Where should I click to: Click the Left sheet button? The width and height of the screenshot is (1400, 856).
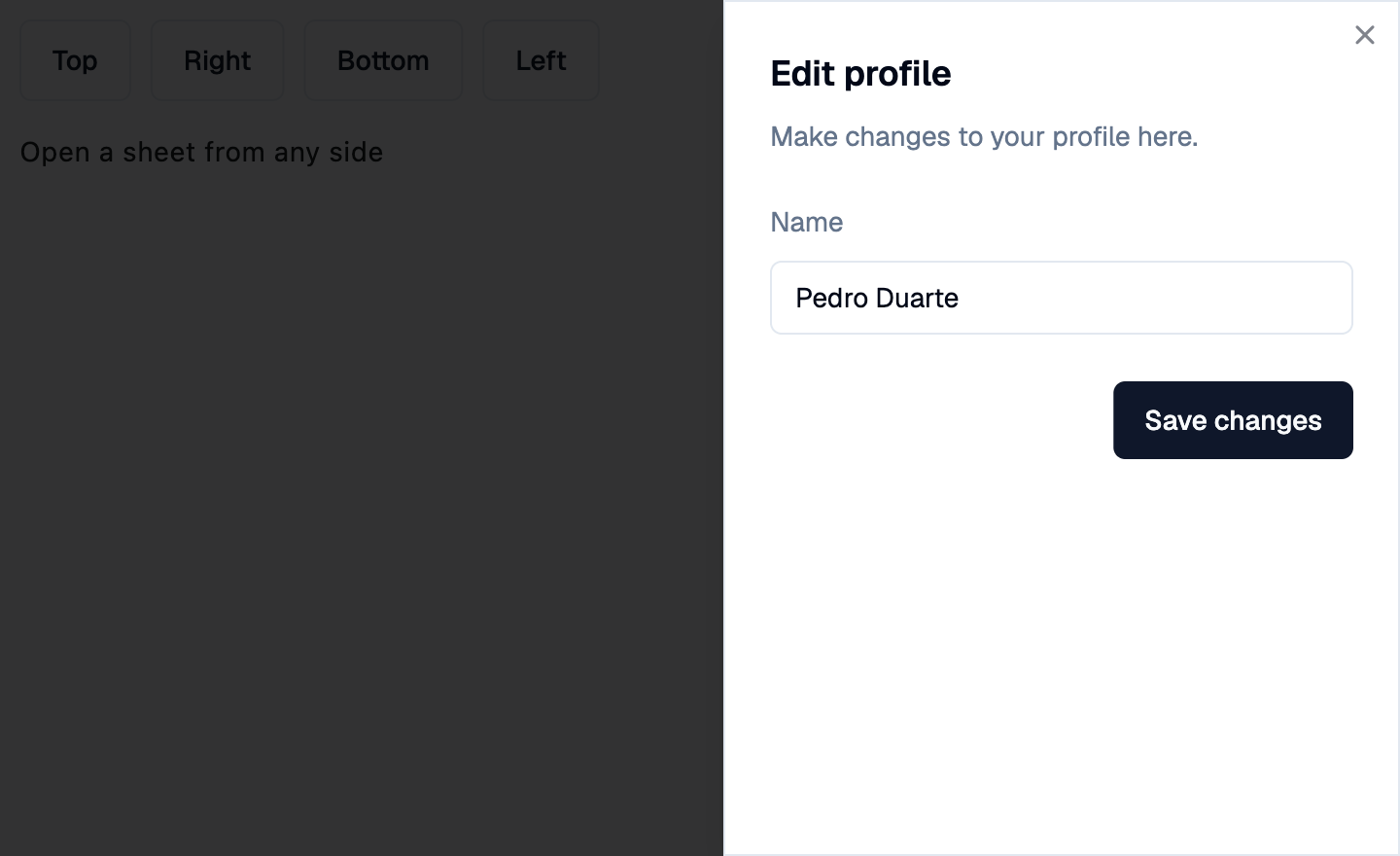[541, 60]
